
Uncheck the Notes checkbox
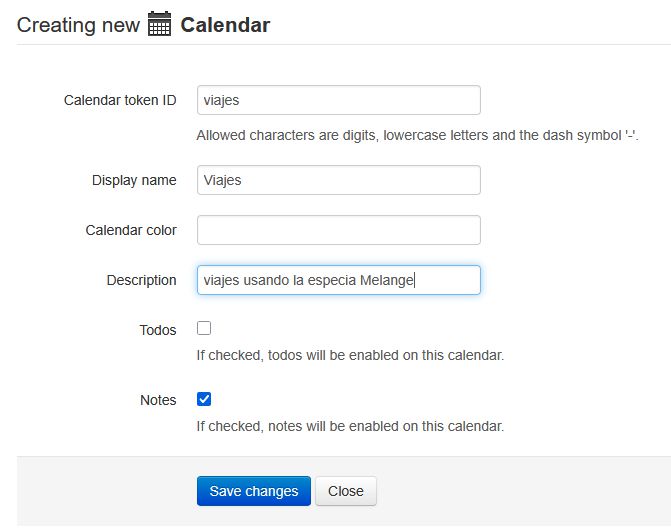(204, 399)
